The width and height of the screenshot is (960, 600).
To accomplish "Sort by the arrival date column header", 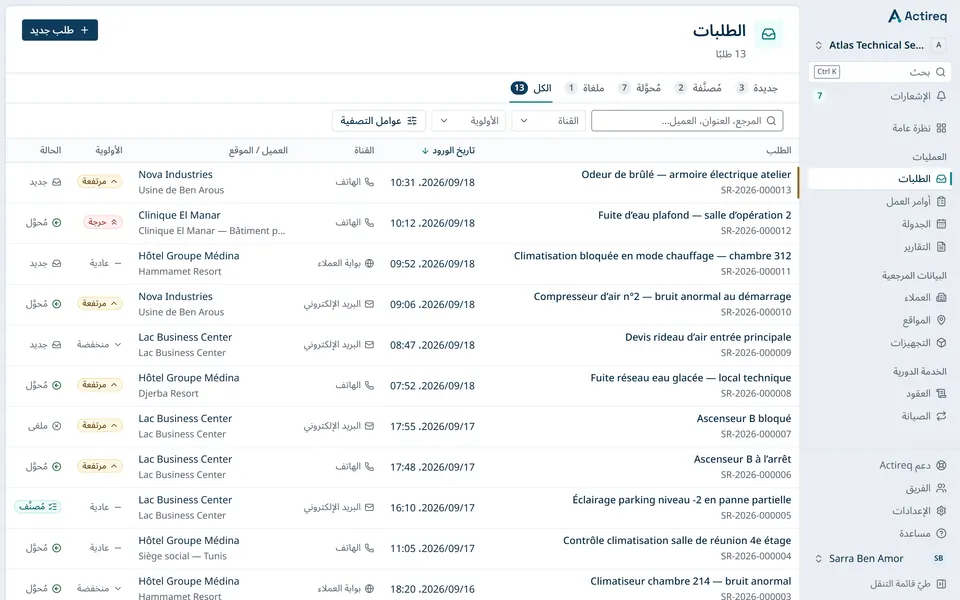I will pyautogui.click(x=448, y=151).
